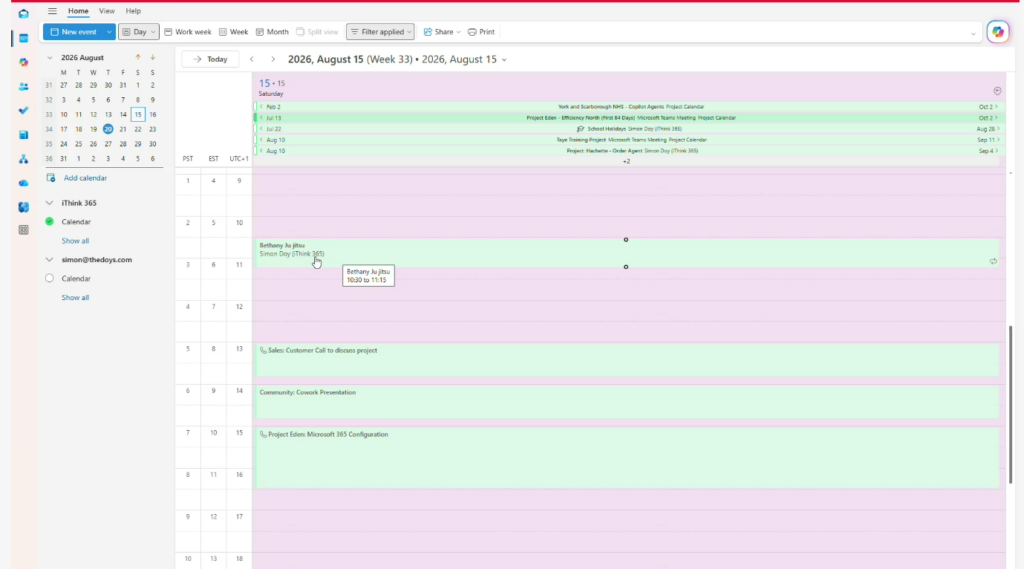Click Show all under simon@thedoys.com
Image resolution: width=1024 pixels, height=569 pixels.
(x=75, y=297)
